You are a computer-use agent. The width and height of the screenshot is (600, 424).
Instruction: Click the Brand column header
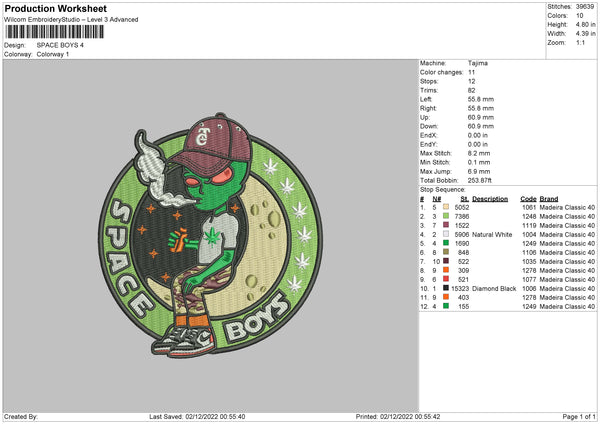[x=549, y=199]
